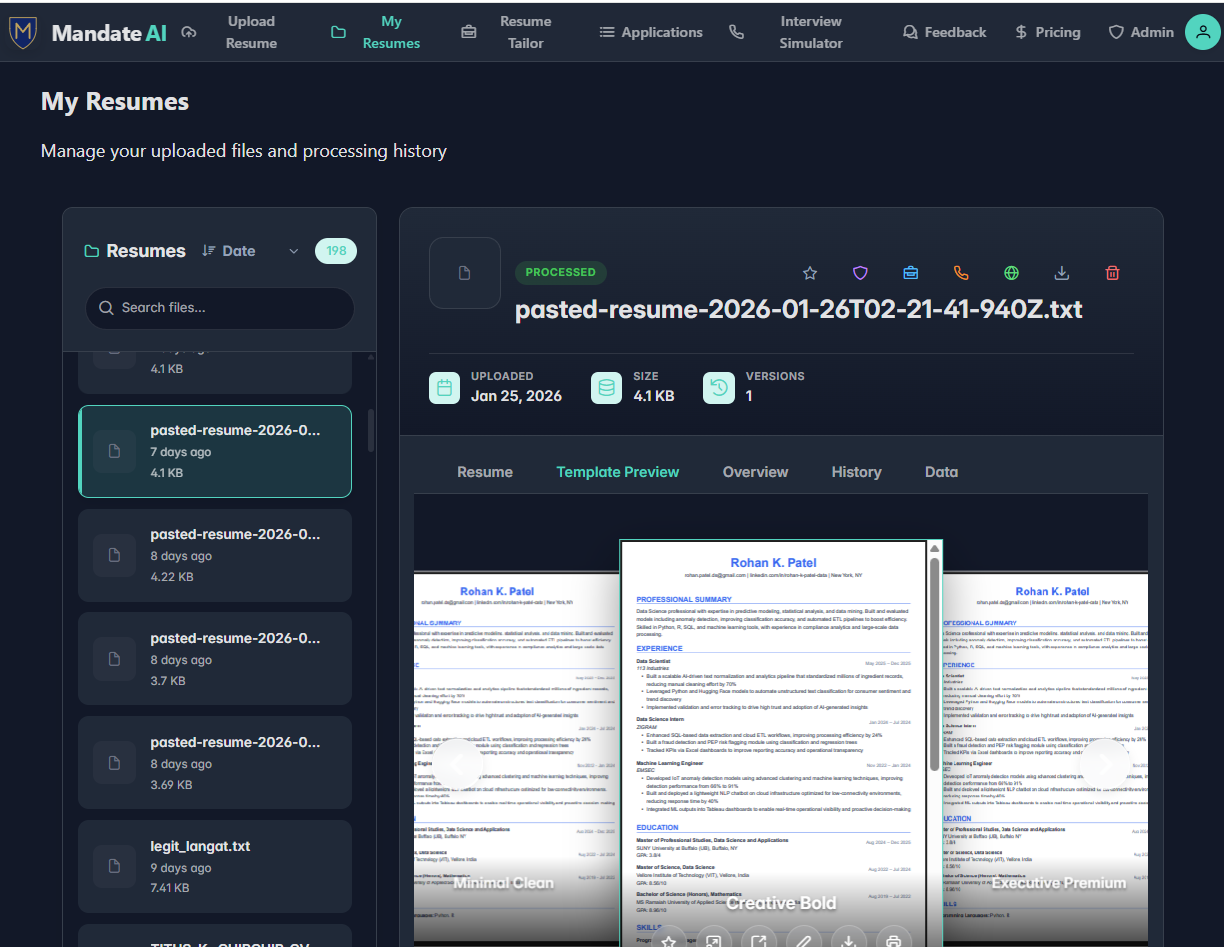Switch to the Overview tab
The height and width of the screenshot is (947, 1224).
tap(755, 471)
